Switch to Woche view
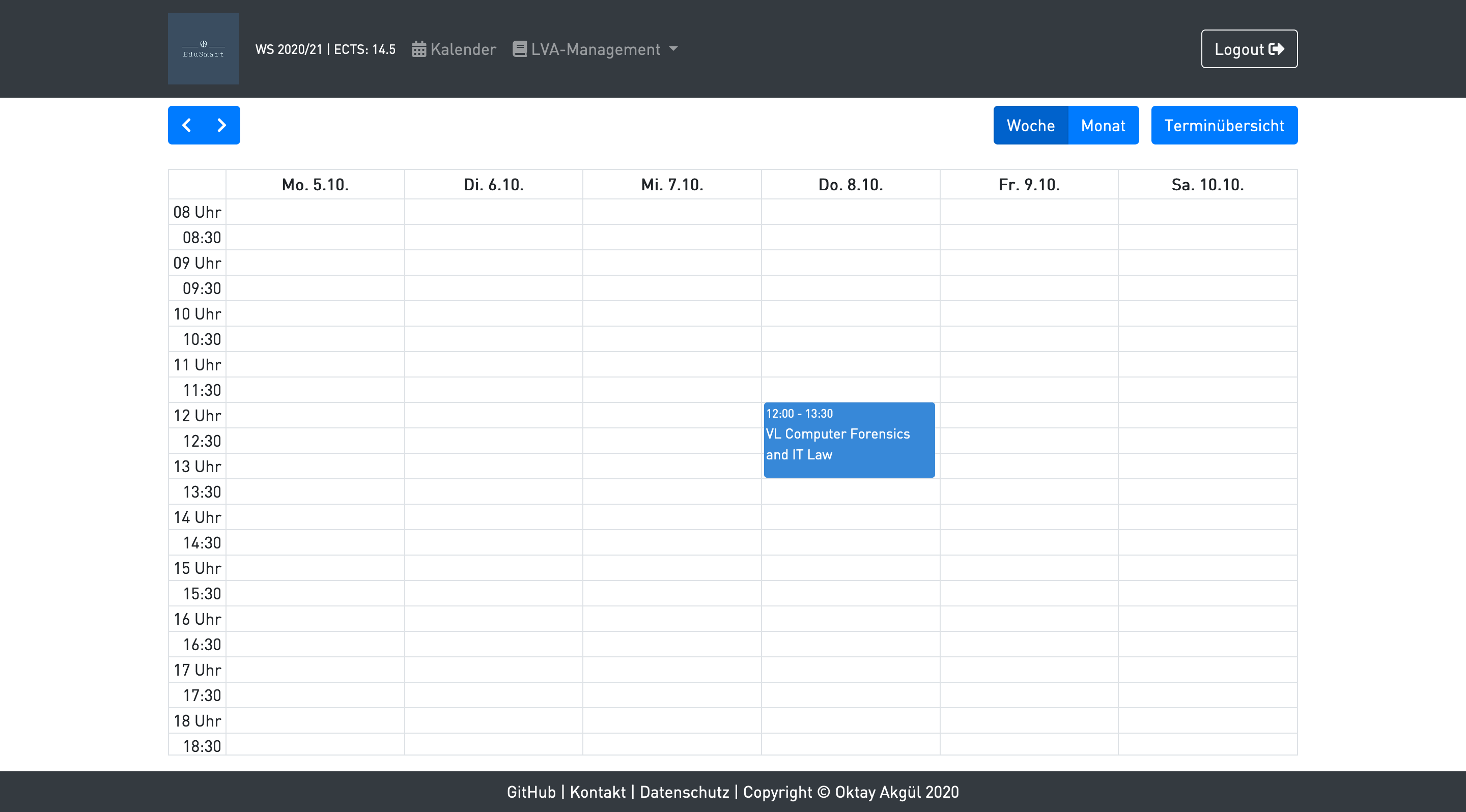This screenshot has height=812, width=1466. 1030,125
